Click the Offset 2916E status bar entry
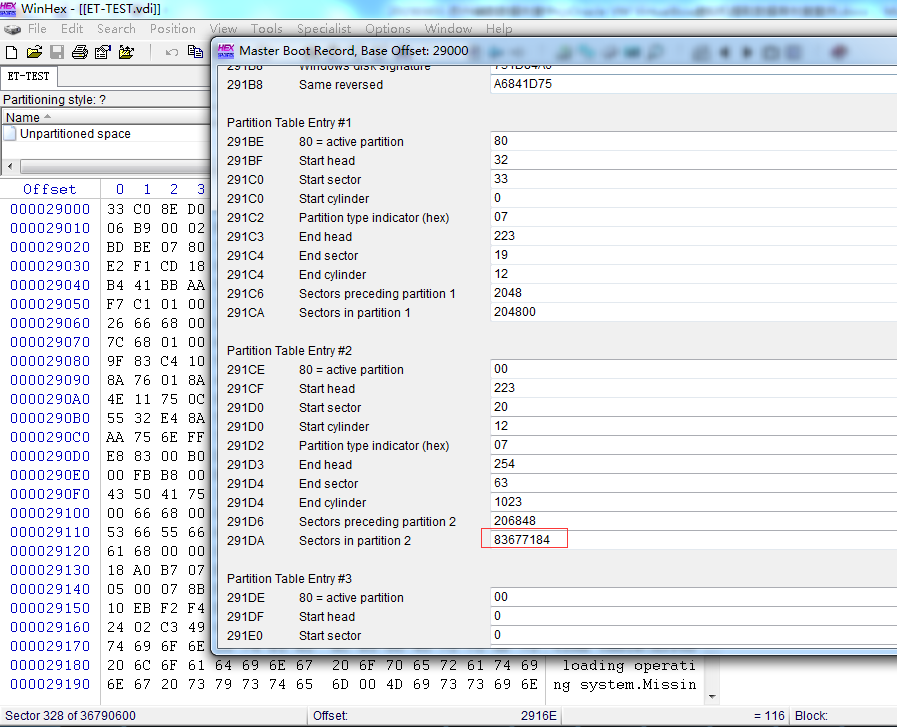Screen dimensions: 897x727 (435, 716)
